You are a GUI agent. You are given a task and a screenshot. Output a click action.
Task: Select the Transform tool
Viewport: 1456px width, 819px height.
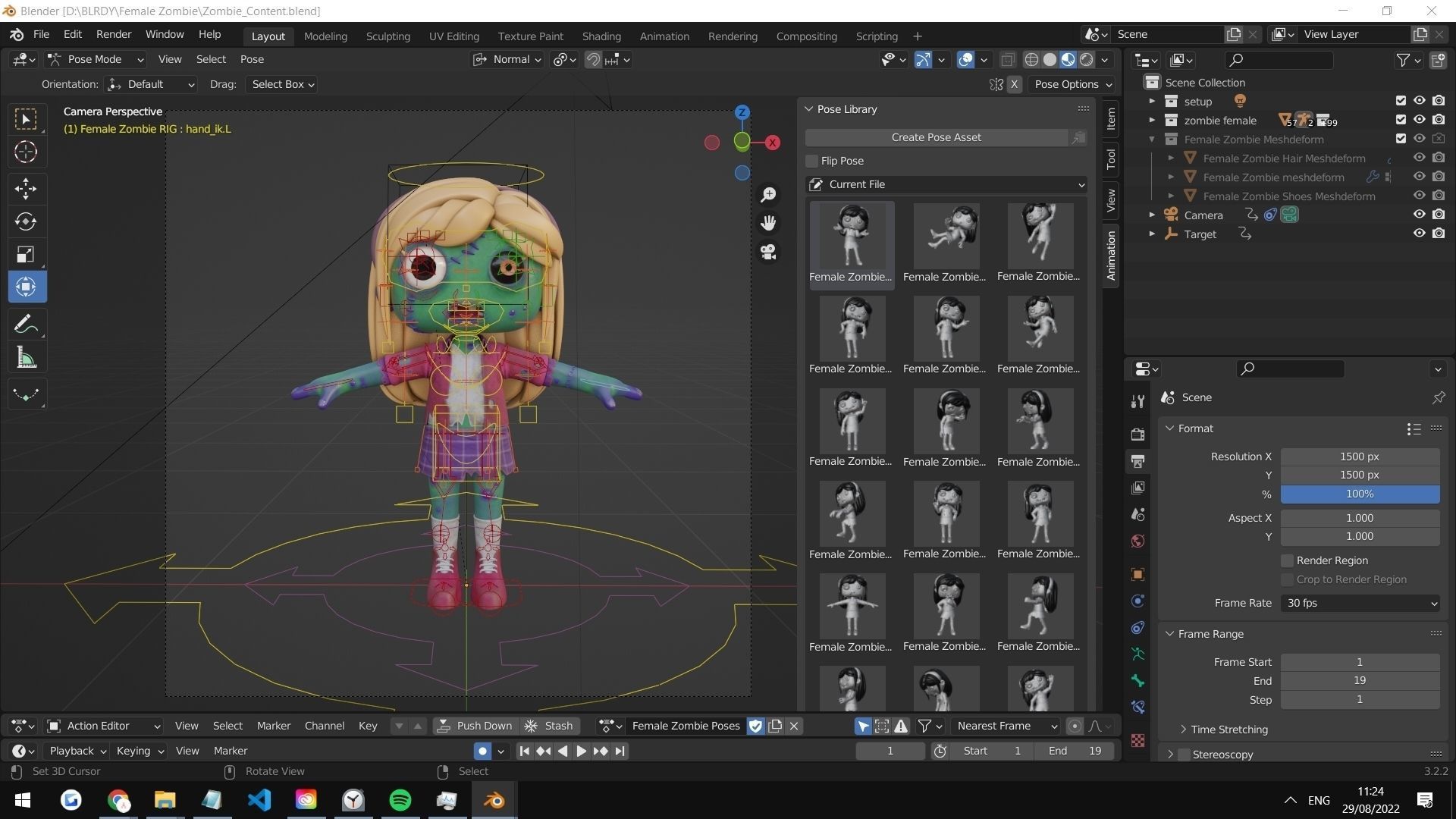(x=26, y=287)
